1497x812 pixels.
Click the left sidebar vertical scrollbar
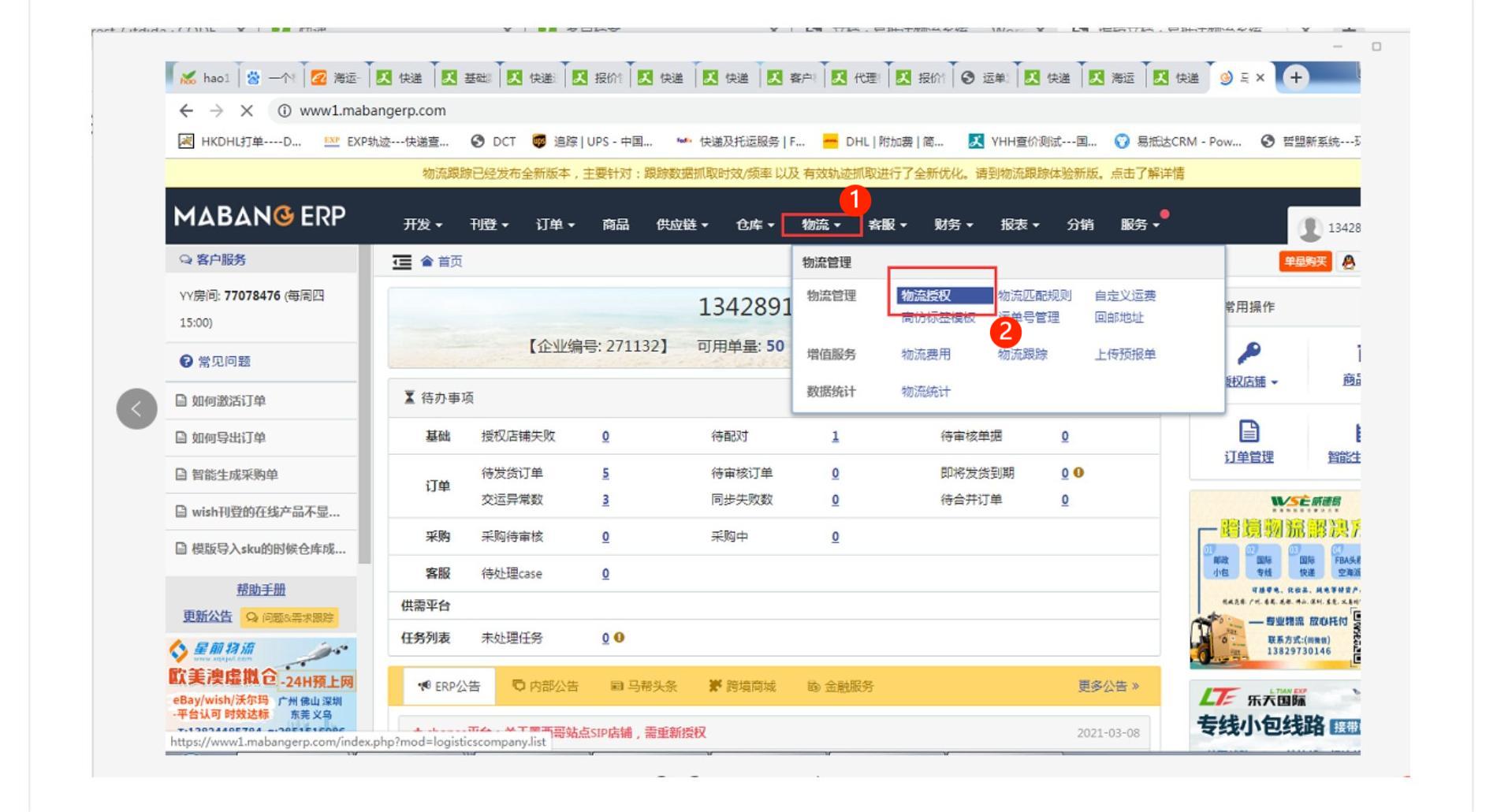tap(364, 404)
